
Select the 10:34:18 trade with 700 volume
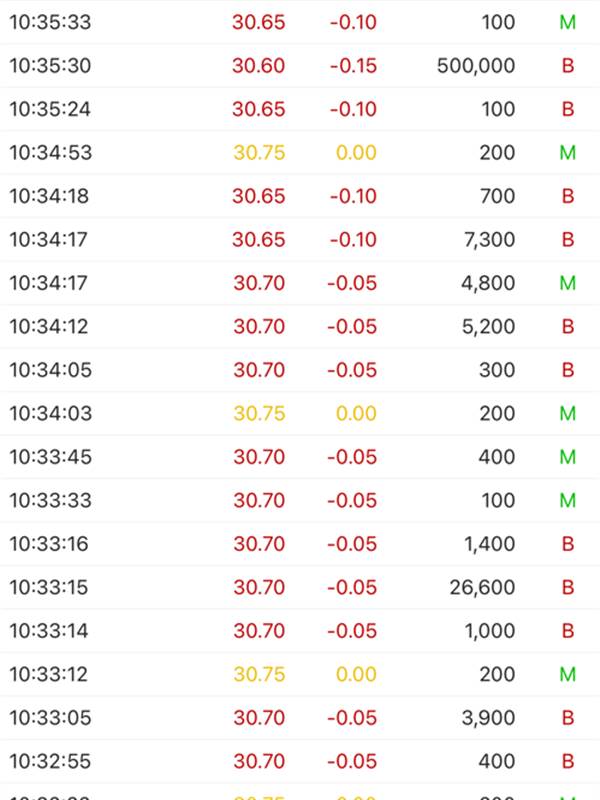pos(300,196)
